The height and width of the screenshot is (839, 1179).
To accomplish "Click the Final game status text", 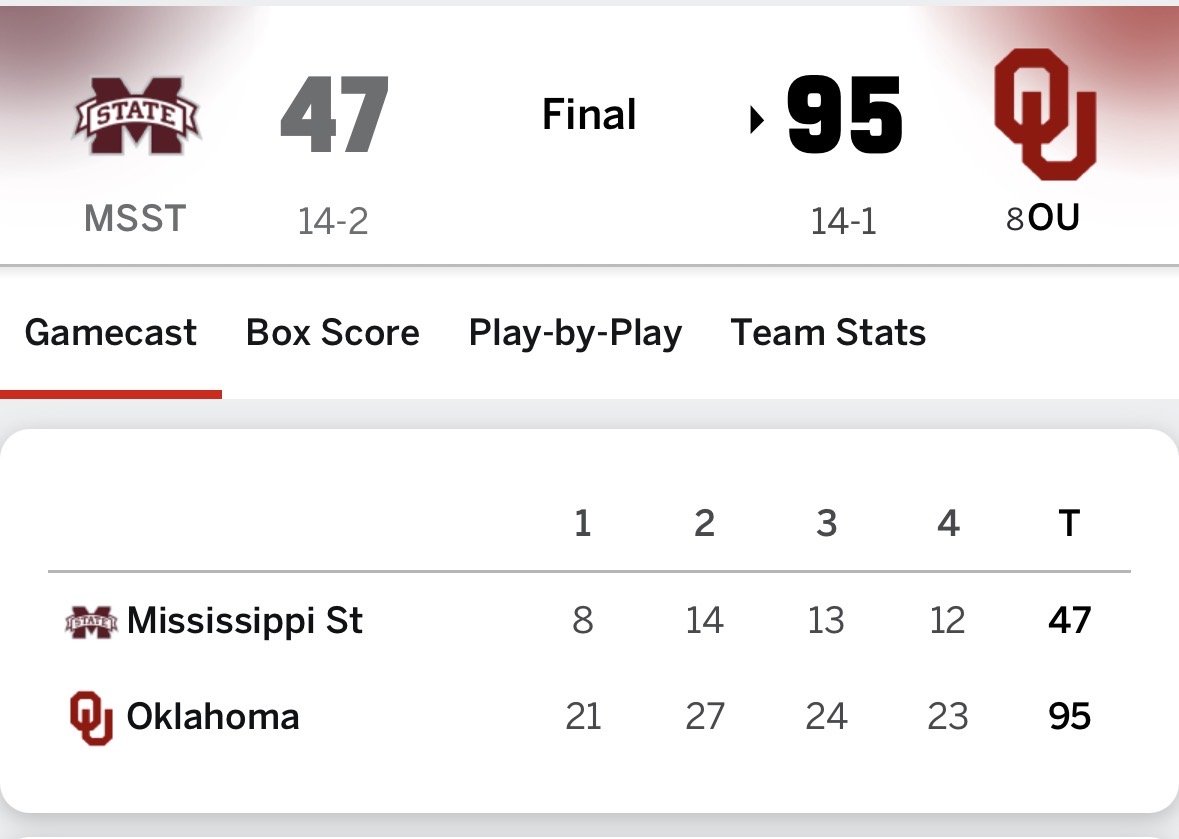I will click(589, 115).
